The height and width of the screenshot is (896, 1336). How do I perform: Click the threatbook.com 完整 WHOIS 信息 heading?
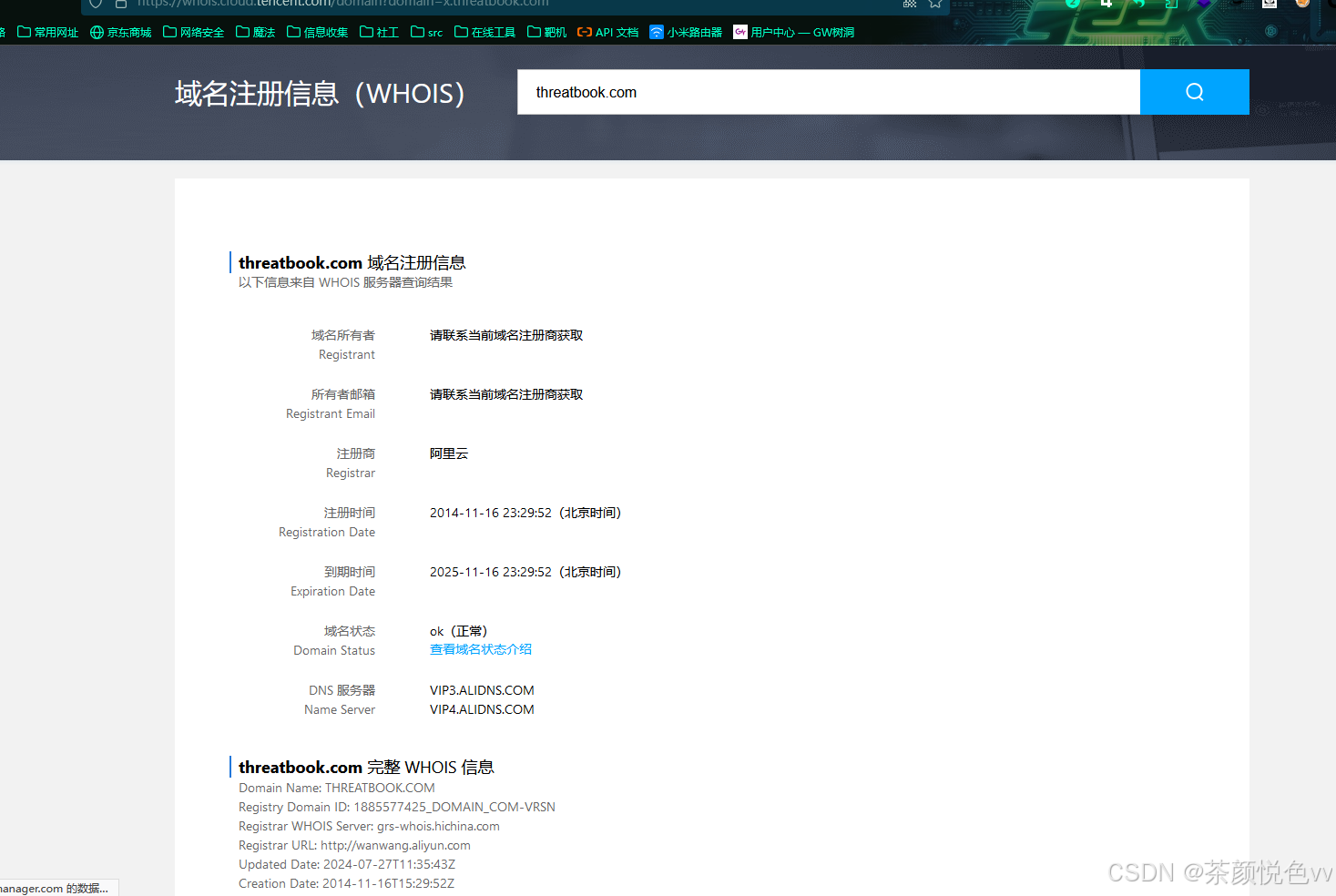tap(366, 767)
